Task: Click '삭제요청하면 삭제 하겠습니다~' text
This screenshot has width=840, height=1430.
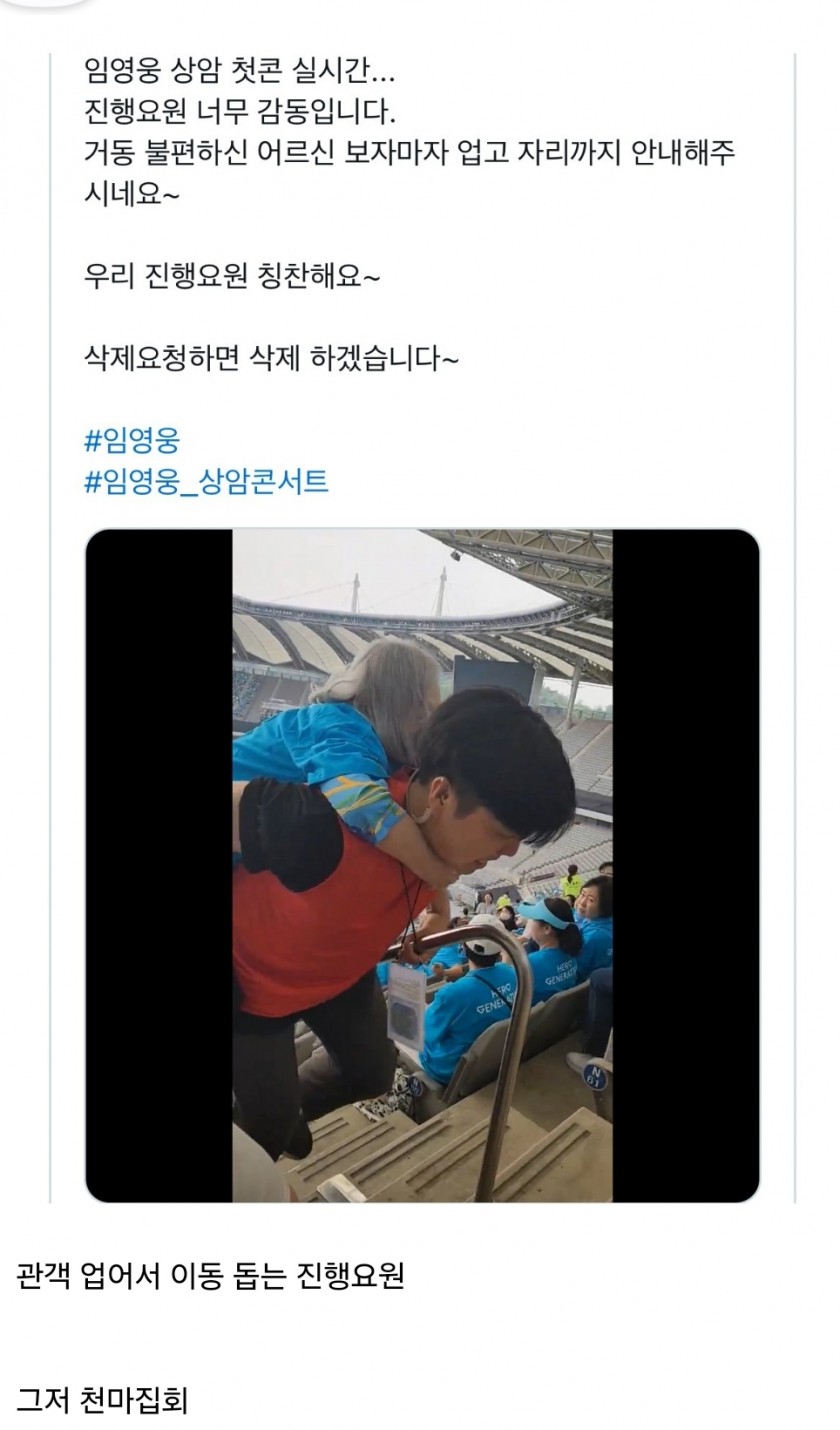Action: (x=271, y=358)
